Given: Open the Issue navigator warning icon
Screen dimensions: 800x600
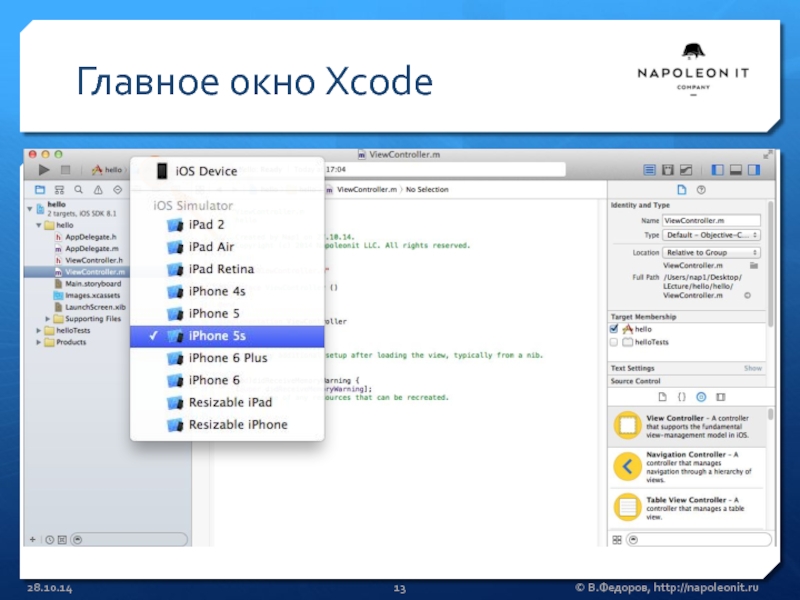Looking at the screenshot, I should coord(99,190).
